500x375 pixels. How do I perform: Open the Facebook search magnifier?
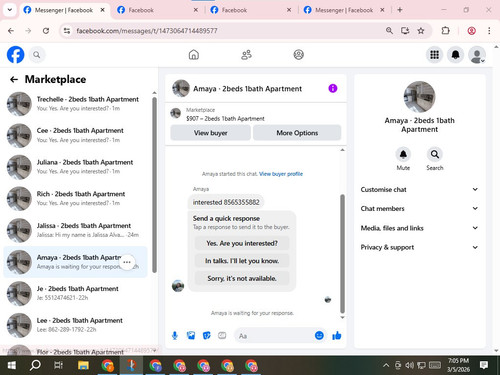click(x=37, y=55)
